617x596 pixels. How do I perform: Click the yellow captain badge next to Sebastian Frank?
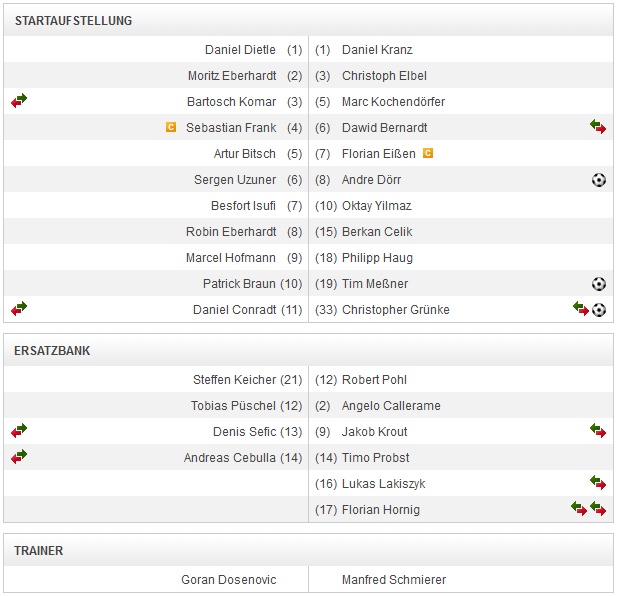171,127
